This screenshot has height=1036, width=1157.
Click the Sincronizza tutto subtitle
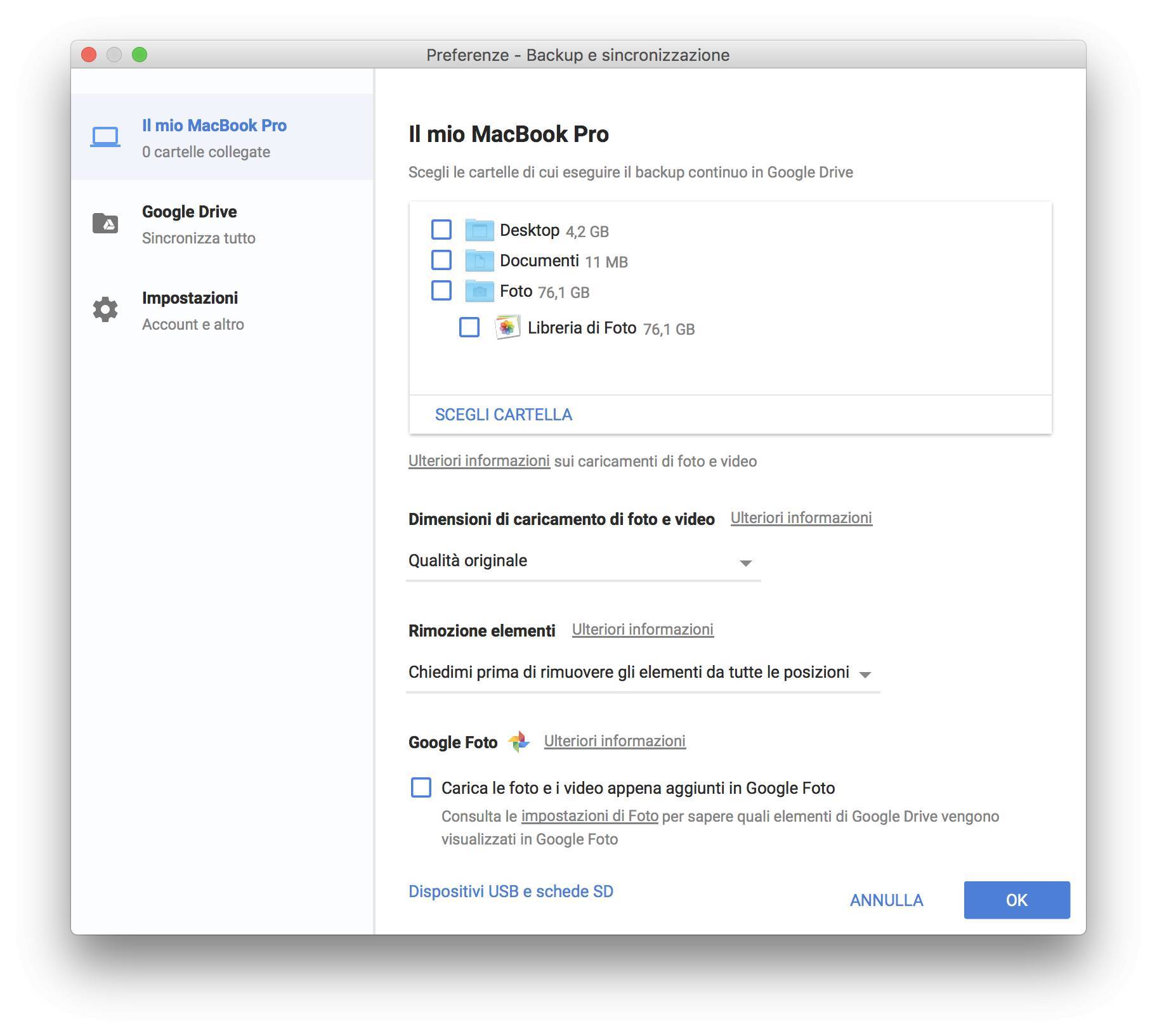coord(199,238)
